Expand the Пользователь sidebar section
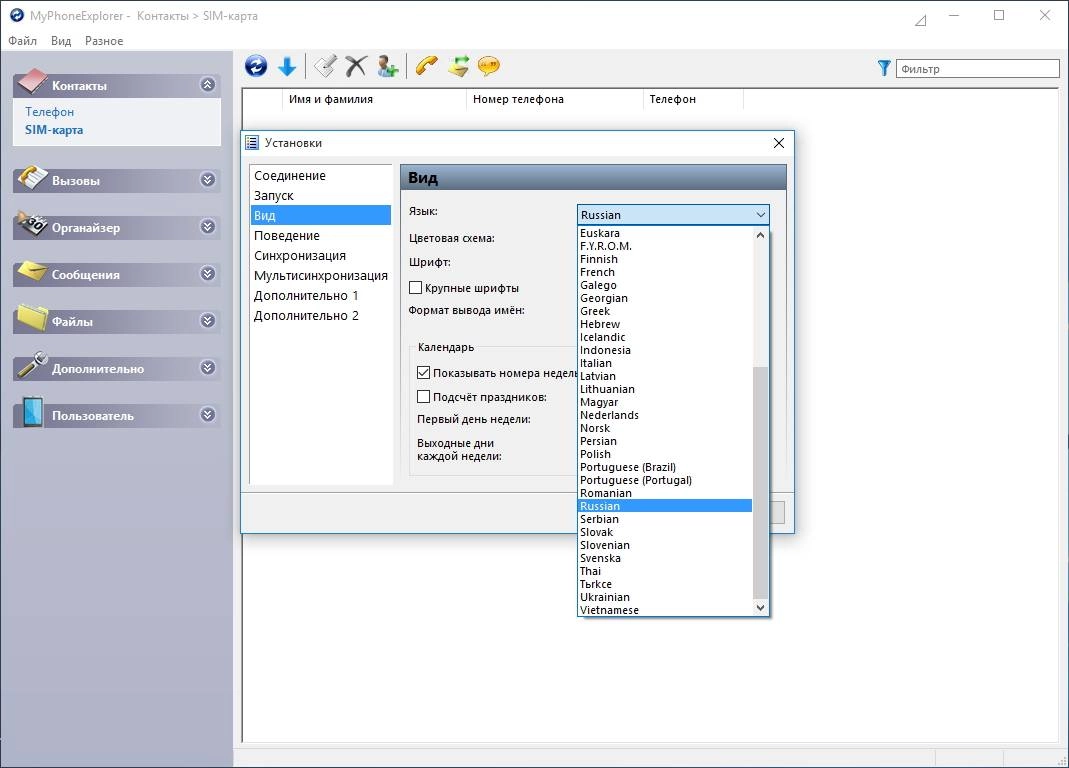Screen dimensions: 1069x768 [208, 415]
